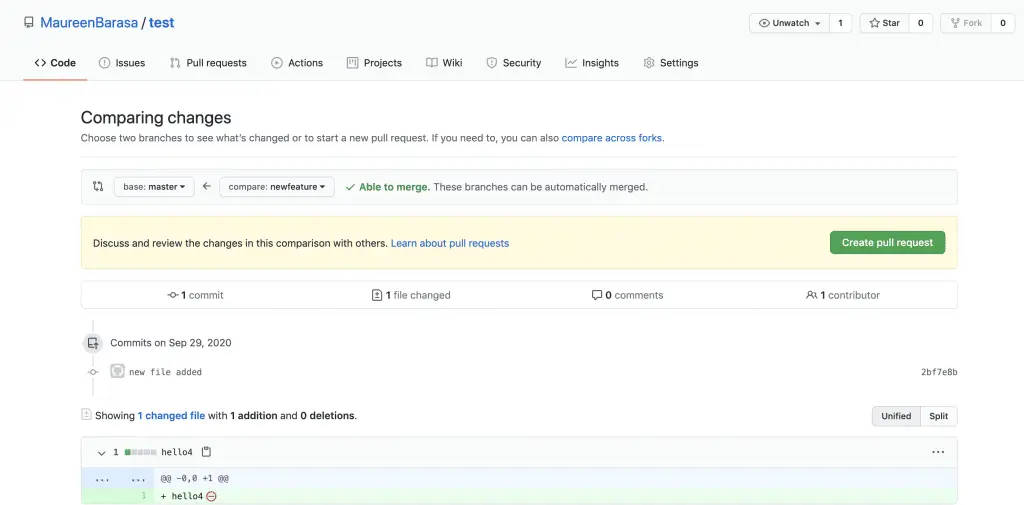
Task: Follow the Learn about pull requests link
Action: 450,243
